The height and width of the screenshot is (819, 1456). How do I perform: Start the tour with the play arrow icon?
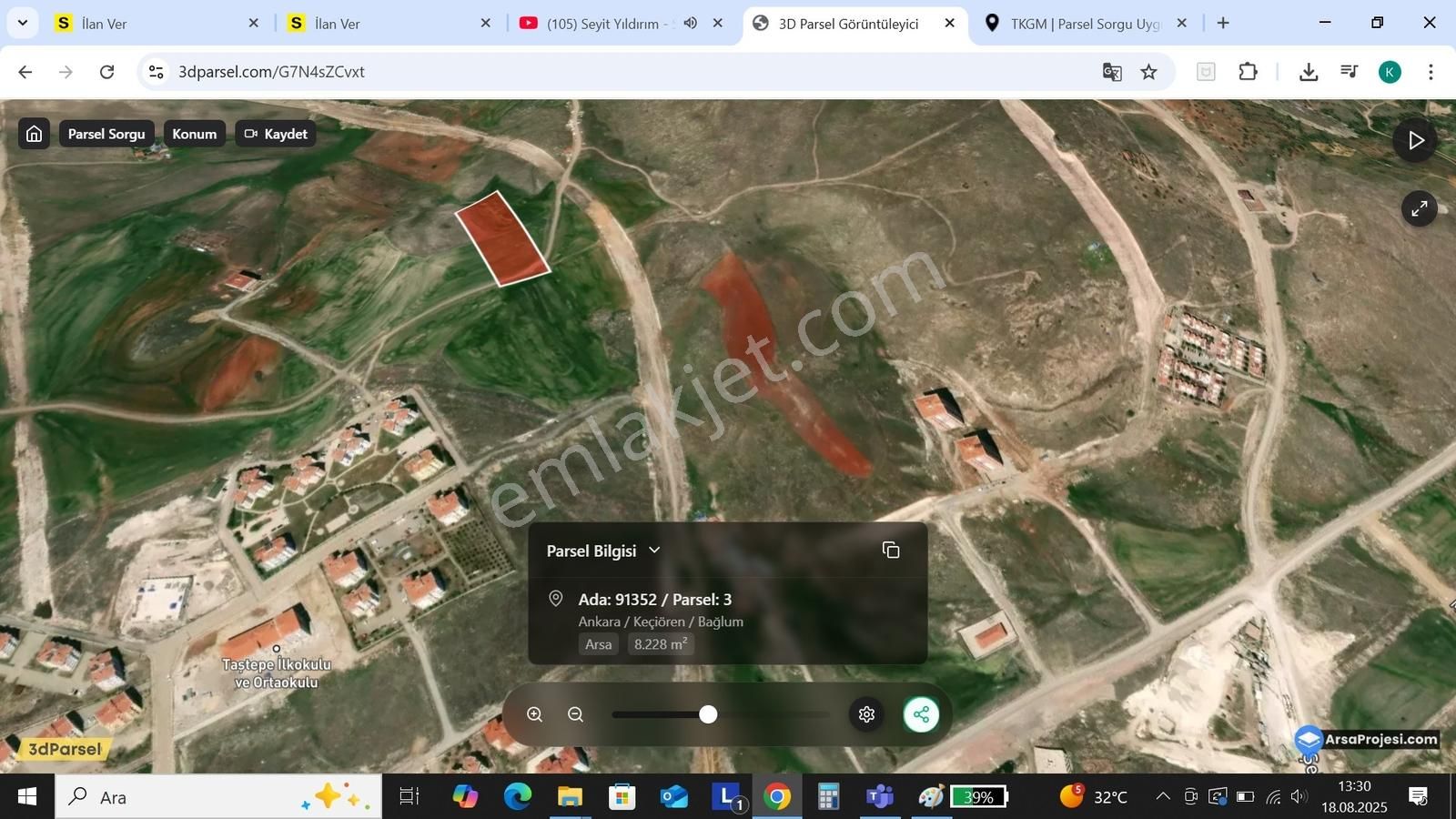point(1416,140)
